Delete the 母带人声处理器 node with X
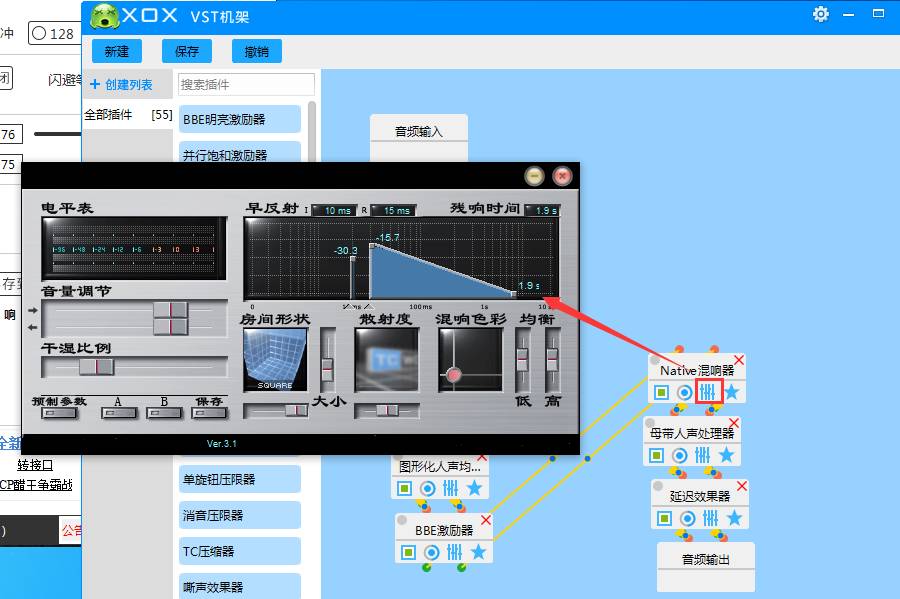This screenshot has height=599, width=900. pos(734,423)
